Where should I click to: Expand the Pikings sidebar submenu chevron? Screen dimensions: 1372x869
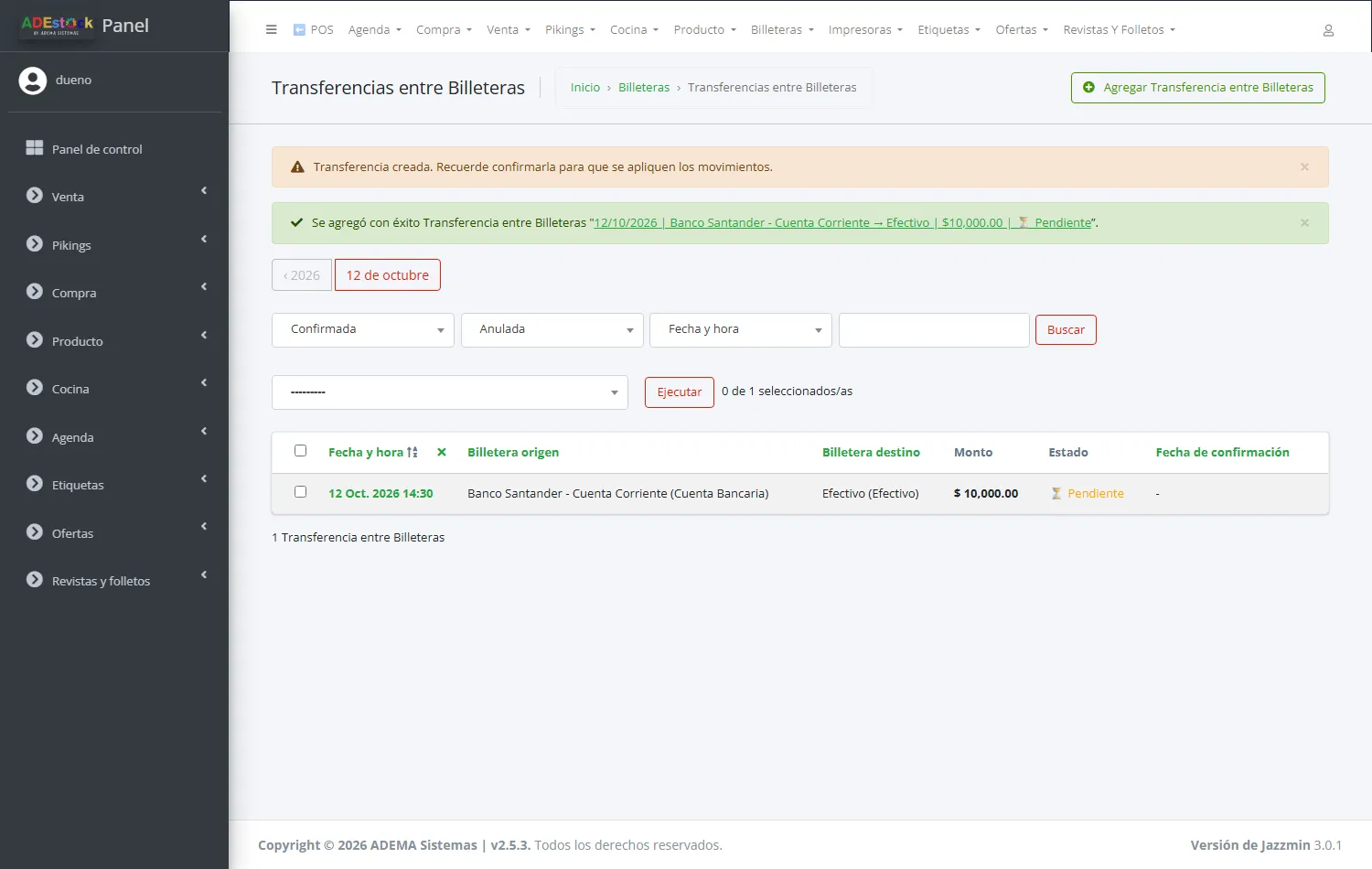(x=204, y=239)
